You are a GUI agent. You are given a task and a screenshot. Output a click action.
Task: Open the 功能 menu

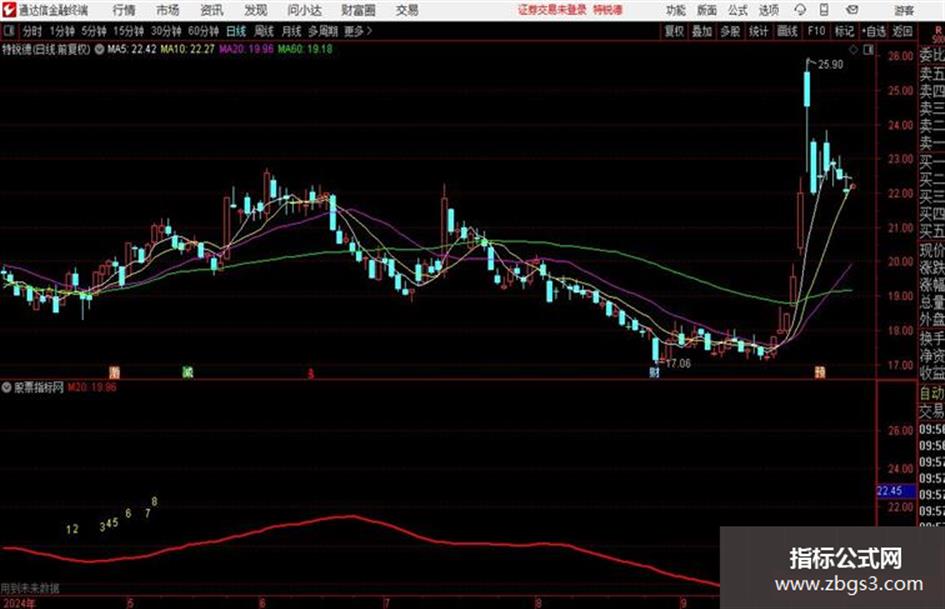click(676, 10)
